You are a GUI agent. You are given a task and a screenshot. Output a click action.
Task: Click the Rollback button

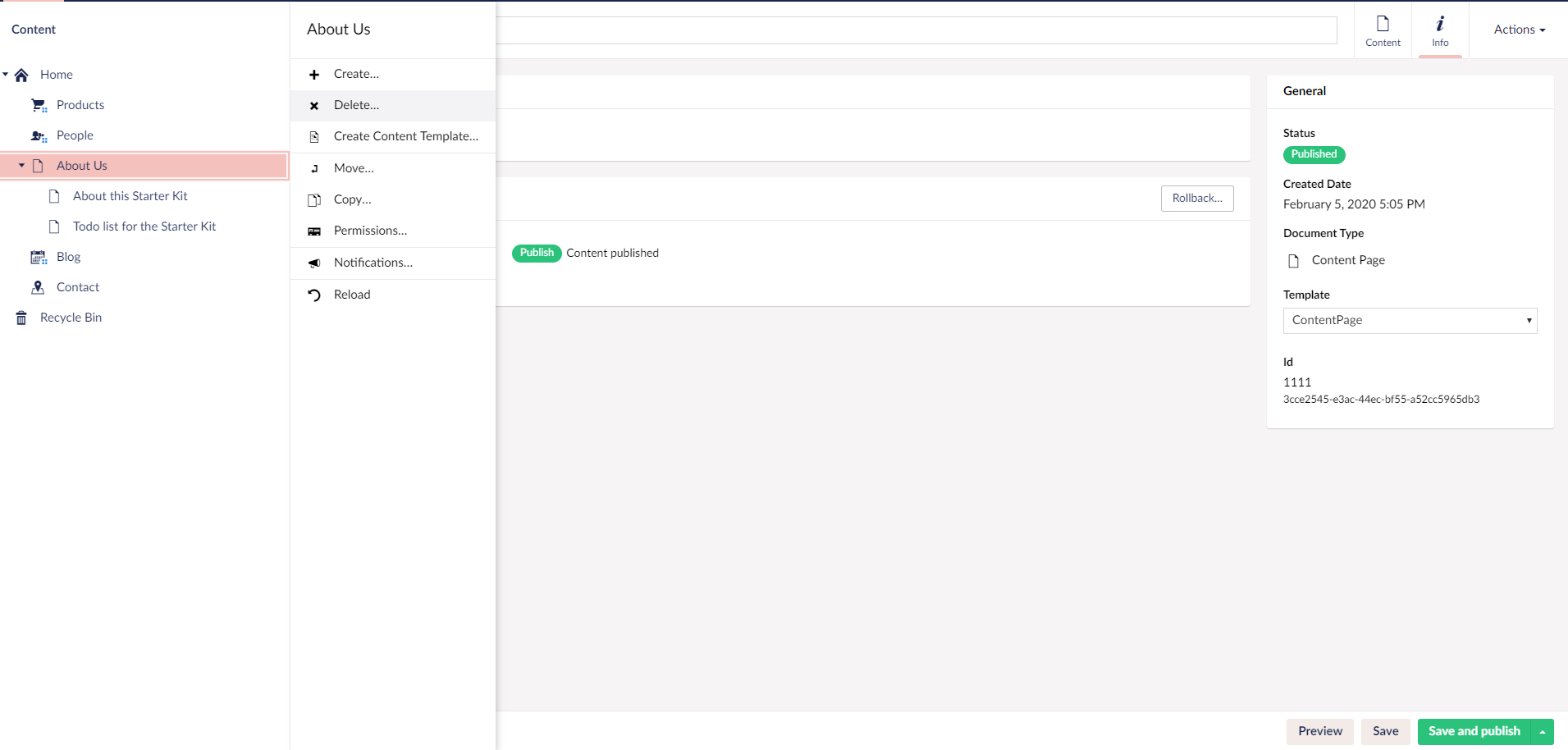coord(1196,198)
